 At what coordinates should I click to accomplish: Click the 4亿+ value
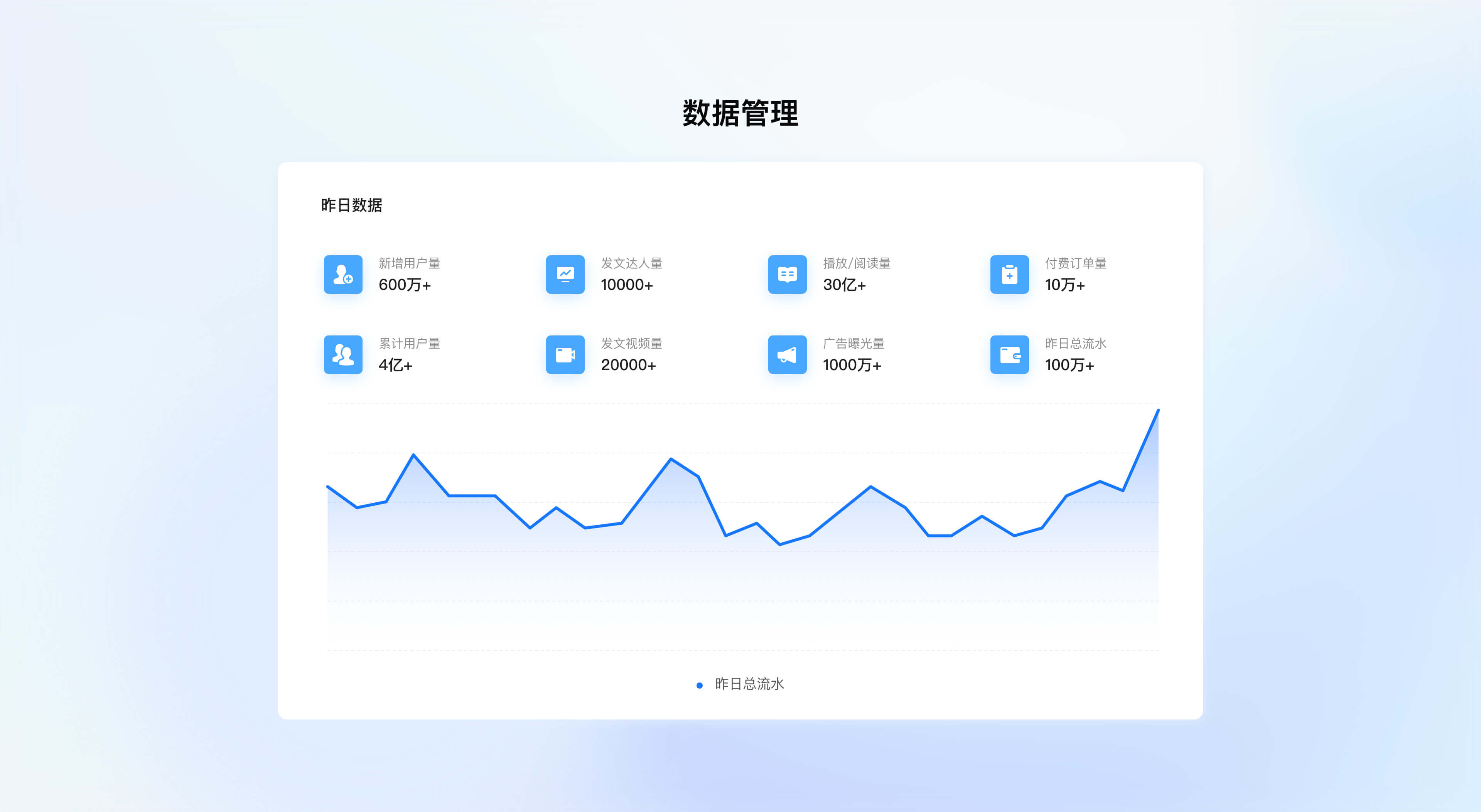click(x=396, y=365)
